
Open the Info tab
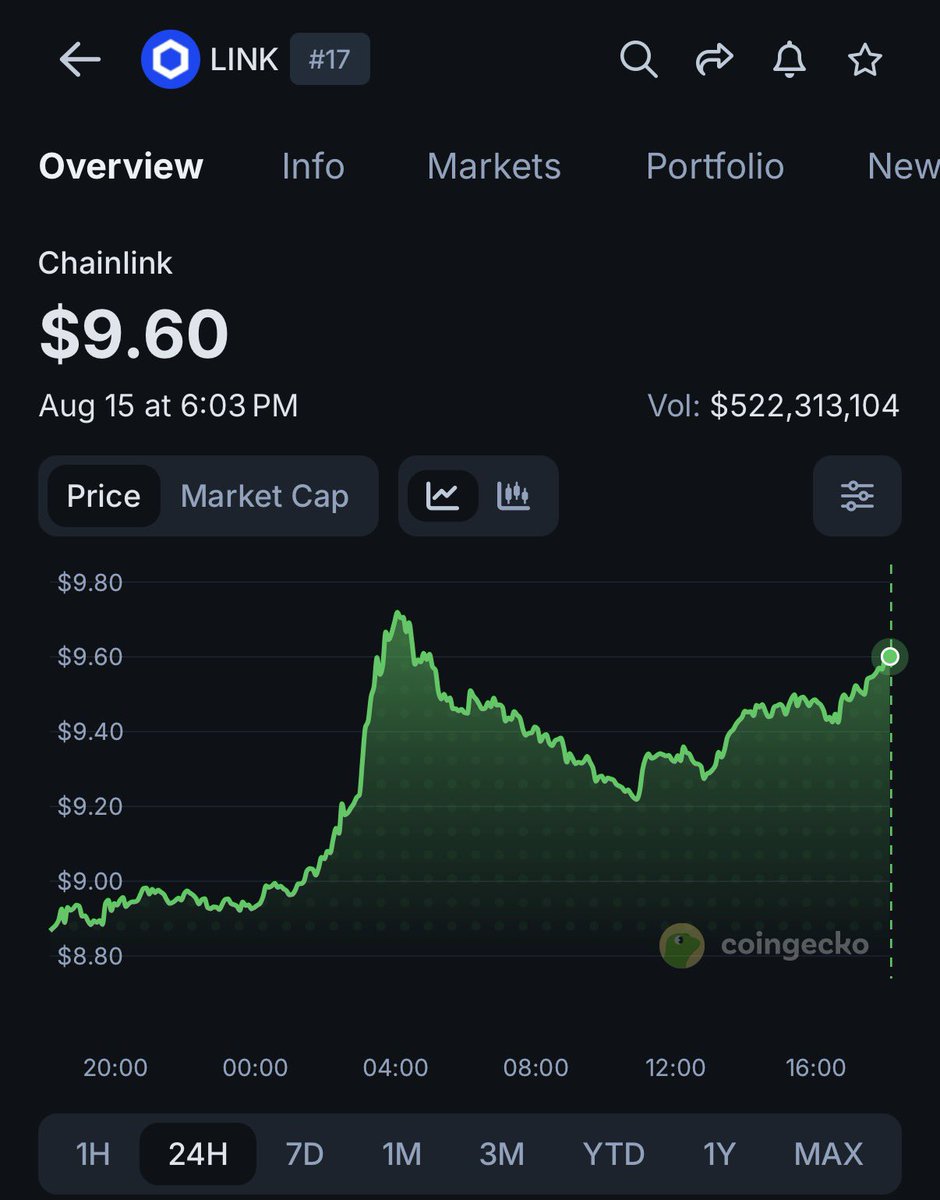pyautogui.click(x=313, y=166)
